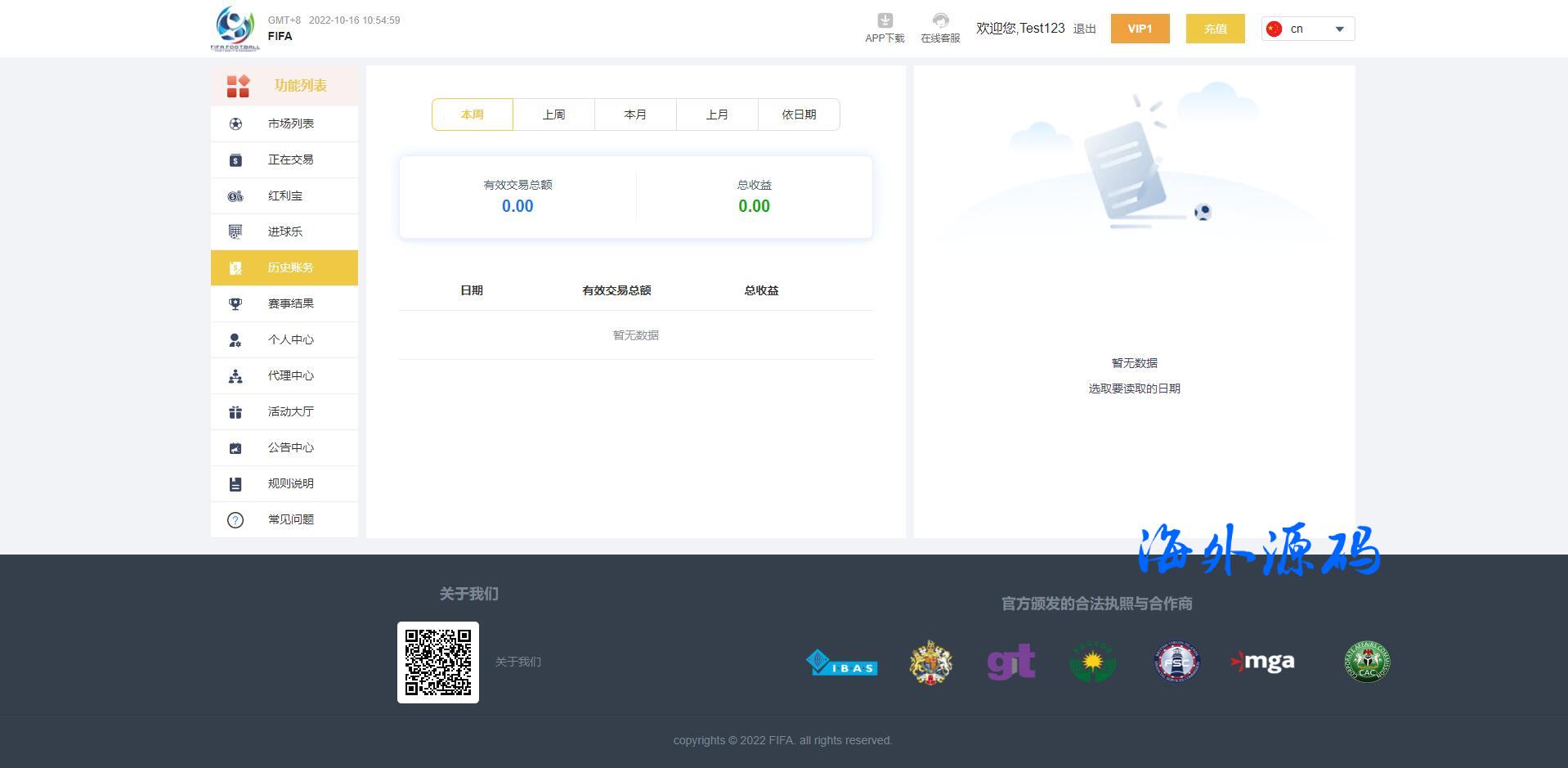
Task: Click the mga partner logo
Action: pos(1262,662)
